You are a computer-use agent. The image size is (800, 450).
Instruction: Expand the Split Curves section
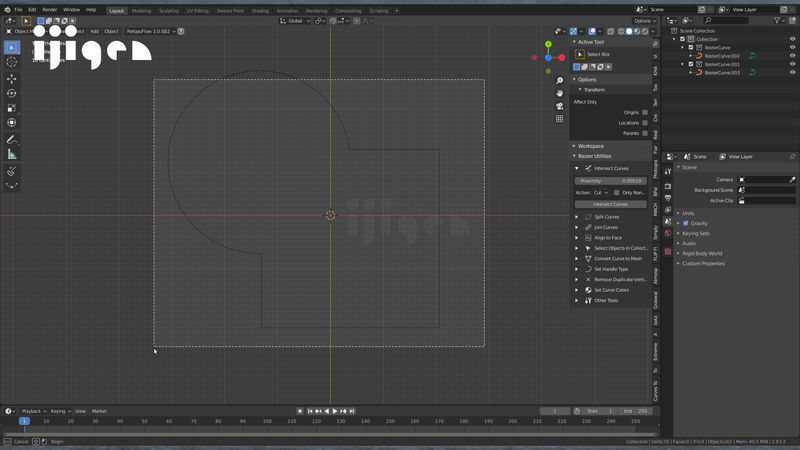point(577,217)
